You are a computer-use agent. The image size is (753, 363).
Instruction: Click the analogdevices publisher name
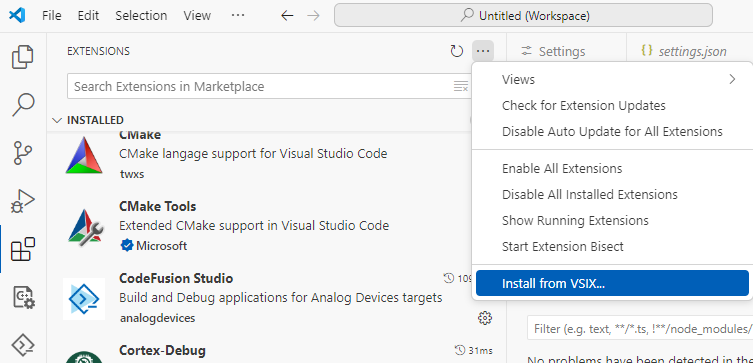158,318
